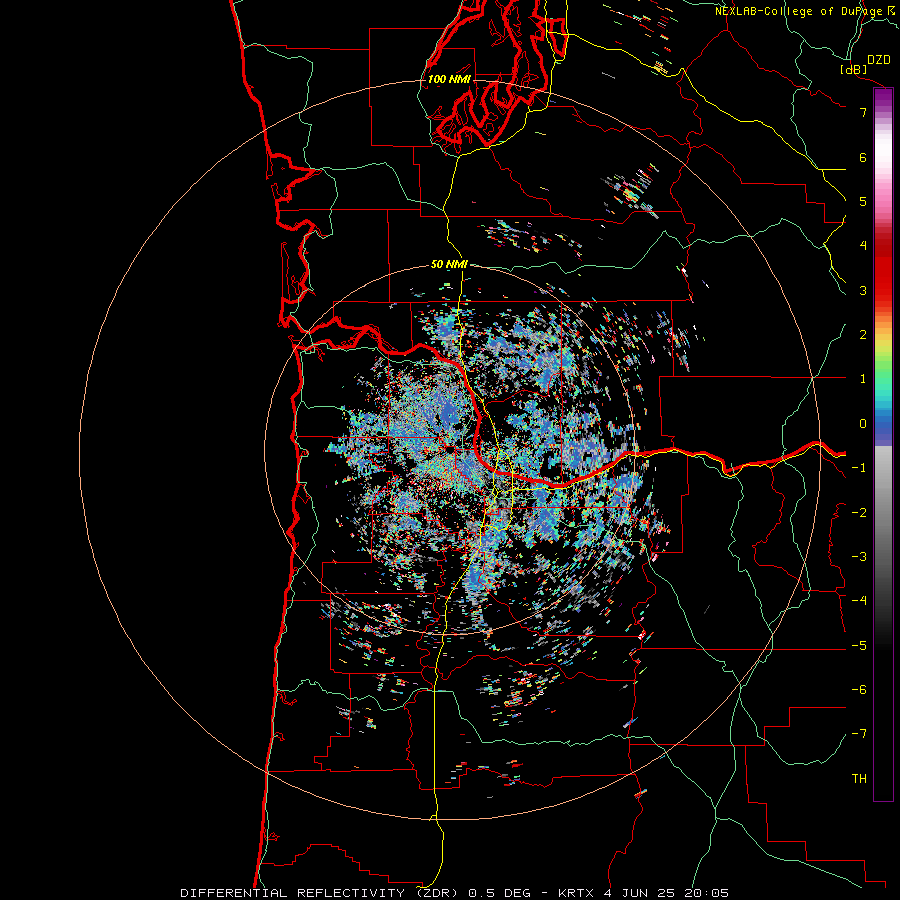Click the KRTX 4 JUN 25 20:05 timestamp

tap(641, 893)
